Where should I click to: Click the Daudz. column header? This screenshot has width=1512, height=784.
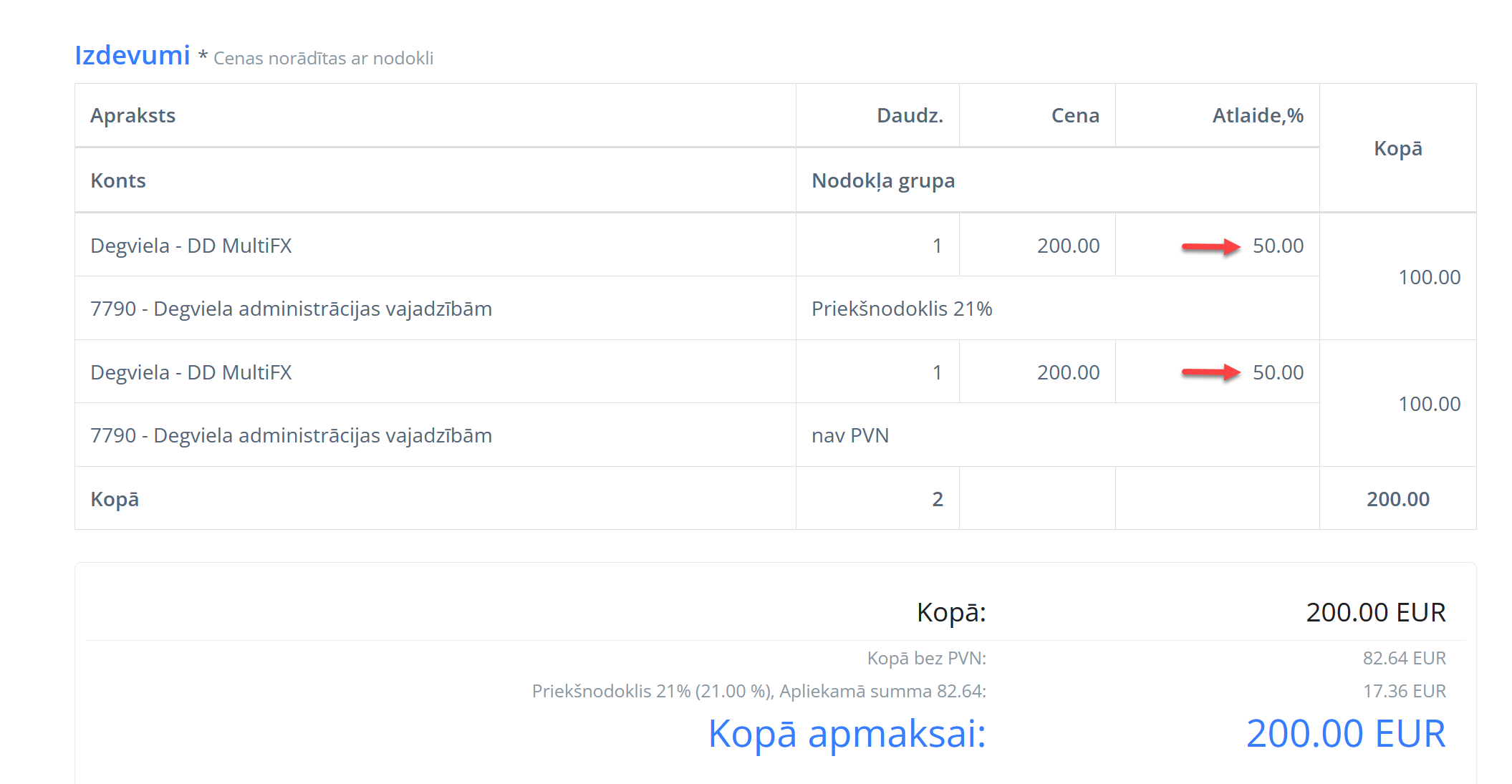(910, 116)
